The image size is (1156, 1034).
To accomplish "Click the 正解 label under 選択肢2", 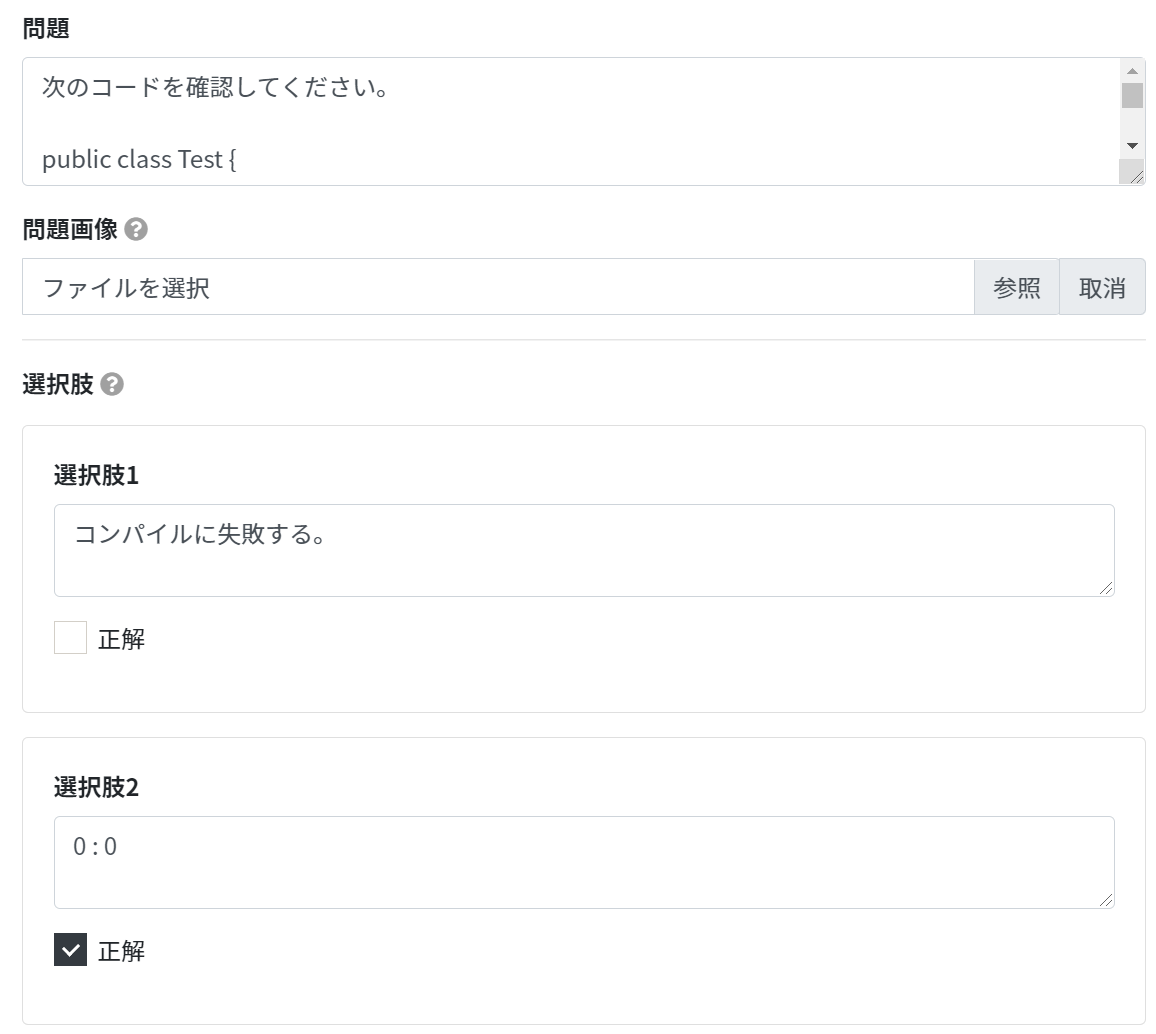I will pos(122,951).
